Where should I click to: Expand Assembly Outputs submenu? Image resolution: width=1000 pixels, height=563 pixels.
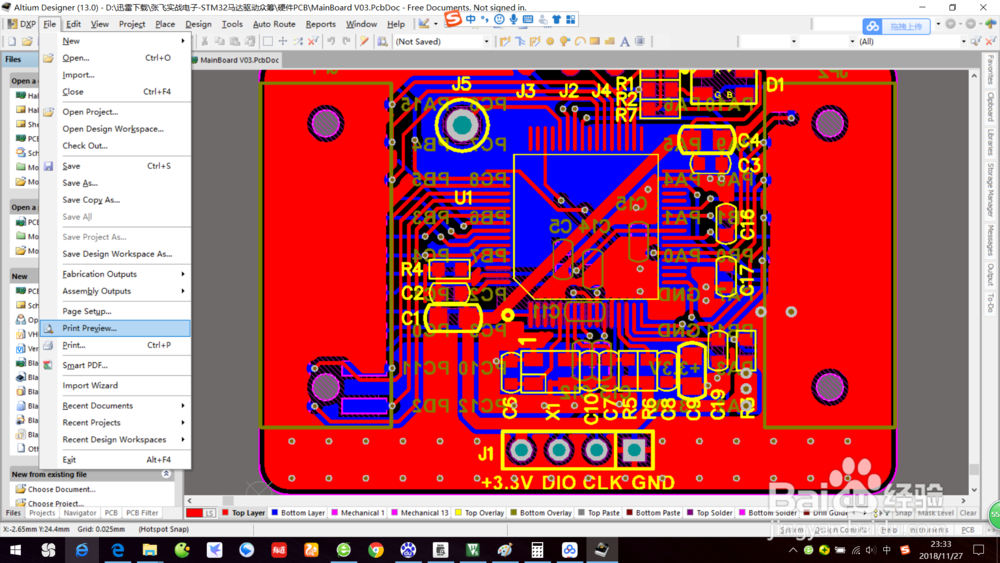pos(183,291)
